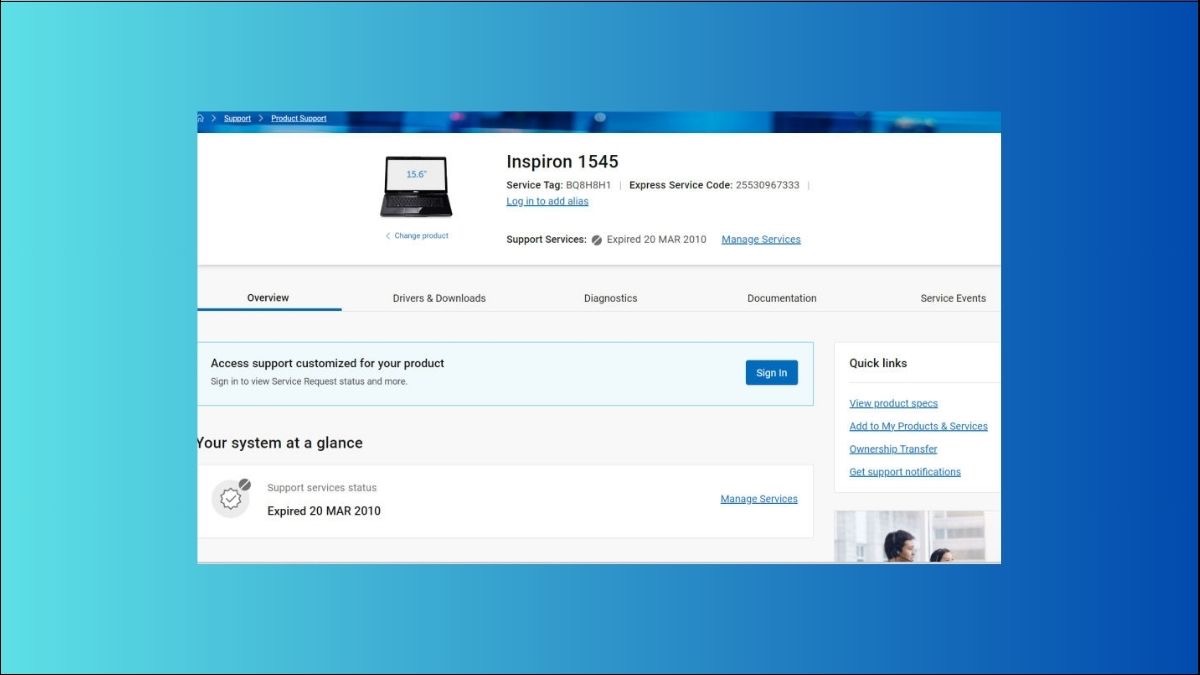Click Get support notifications link
Screen dimensions: 1200x675
[x=905, y=472]
